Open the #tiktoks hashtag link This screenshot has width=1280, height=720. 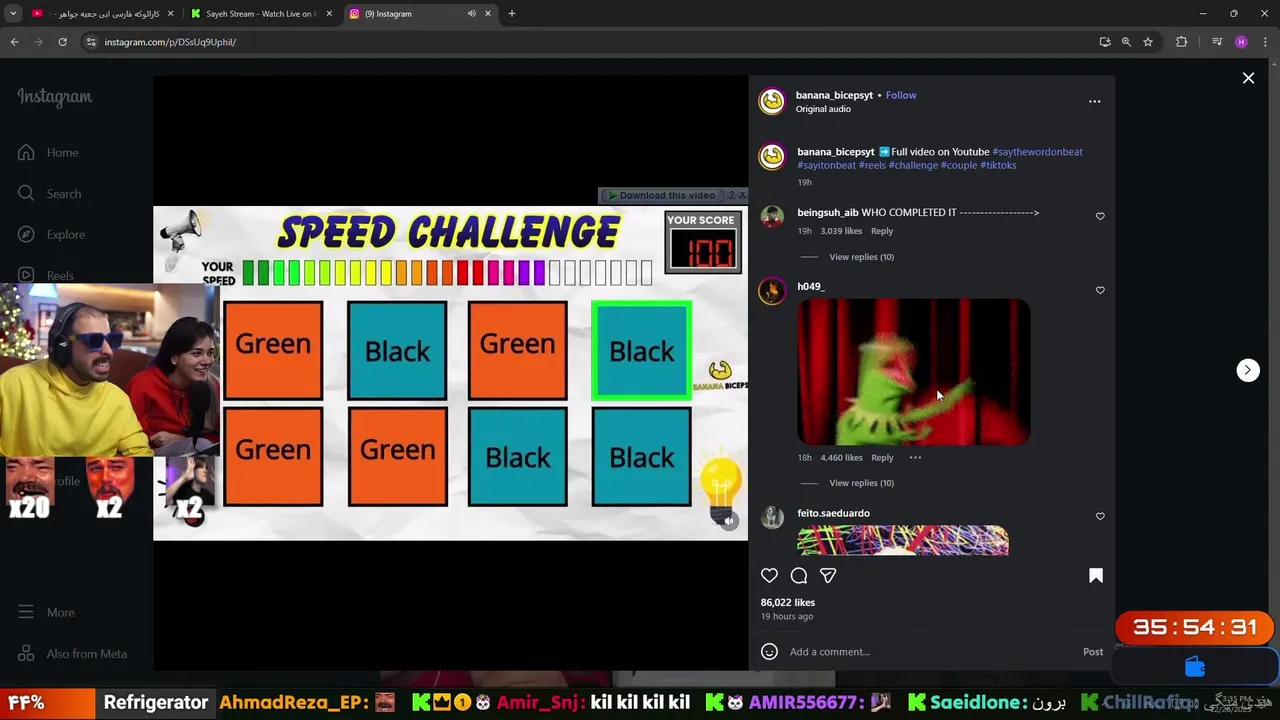coord(998,165)
